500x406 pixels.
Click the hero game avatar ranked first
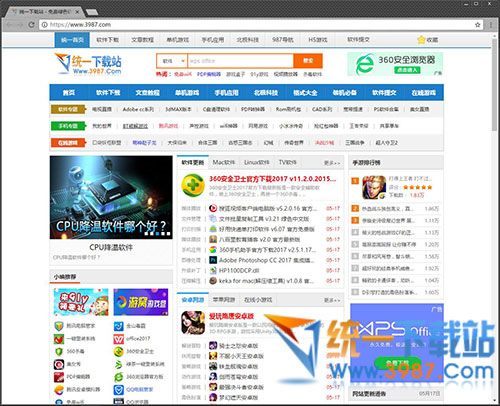coord(374,187)
